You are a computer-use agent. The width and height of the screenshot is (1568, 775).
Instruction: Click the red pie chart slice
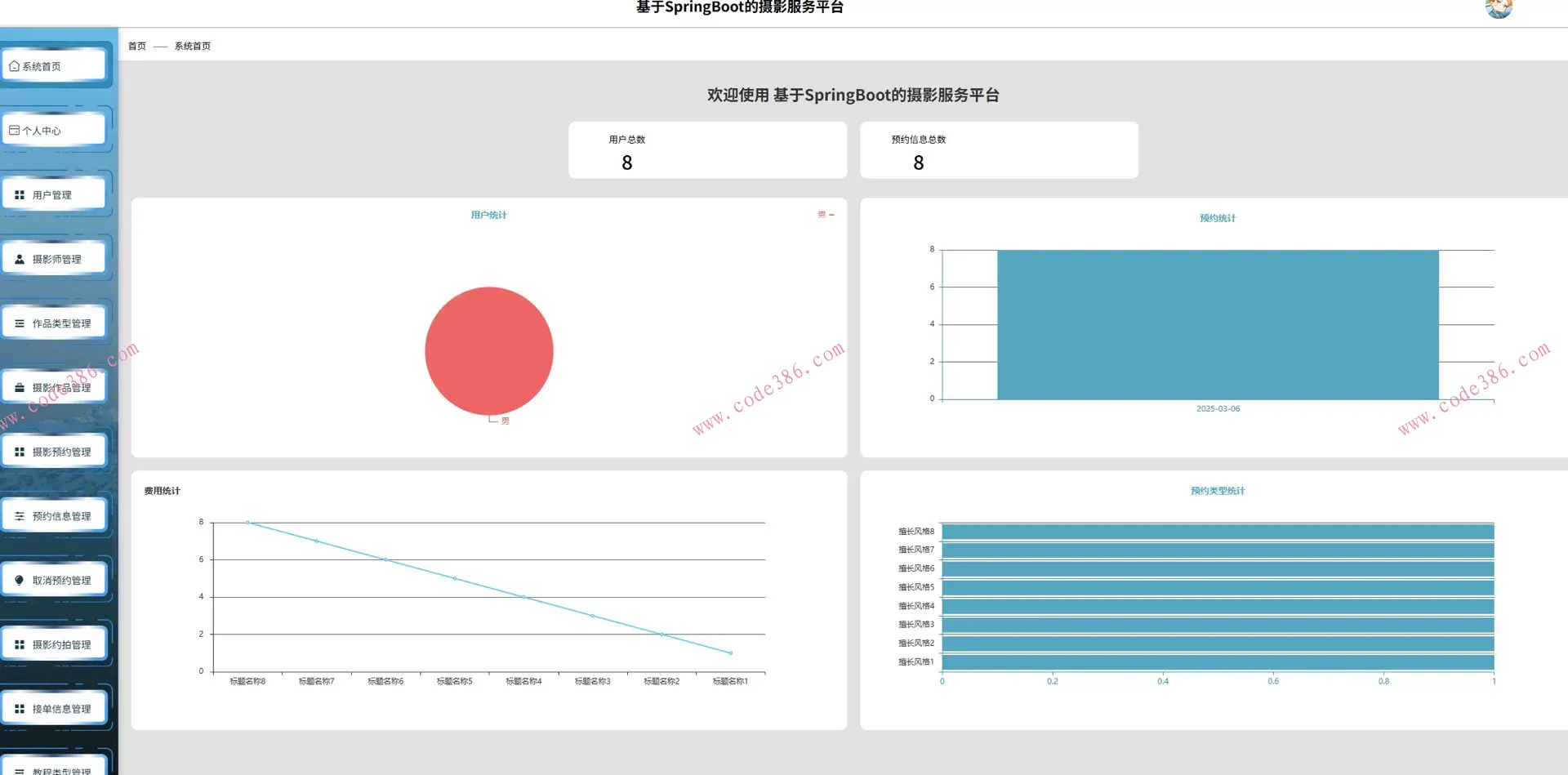(488, 350)
